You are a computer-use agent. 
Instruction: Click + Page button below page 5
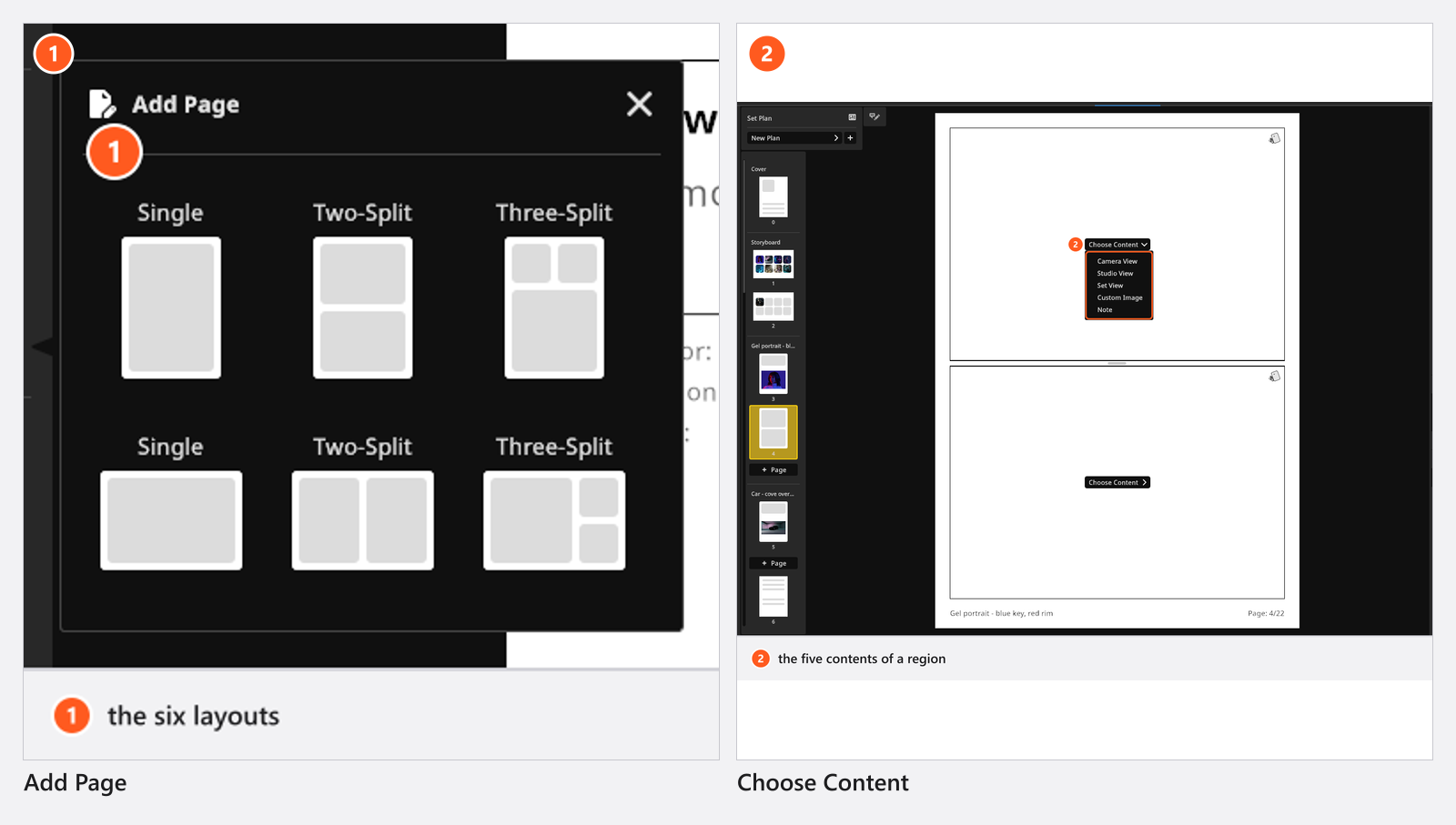tap(773, 563)
